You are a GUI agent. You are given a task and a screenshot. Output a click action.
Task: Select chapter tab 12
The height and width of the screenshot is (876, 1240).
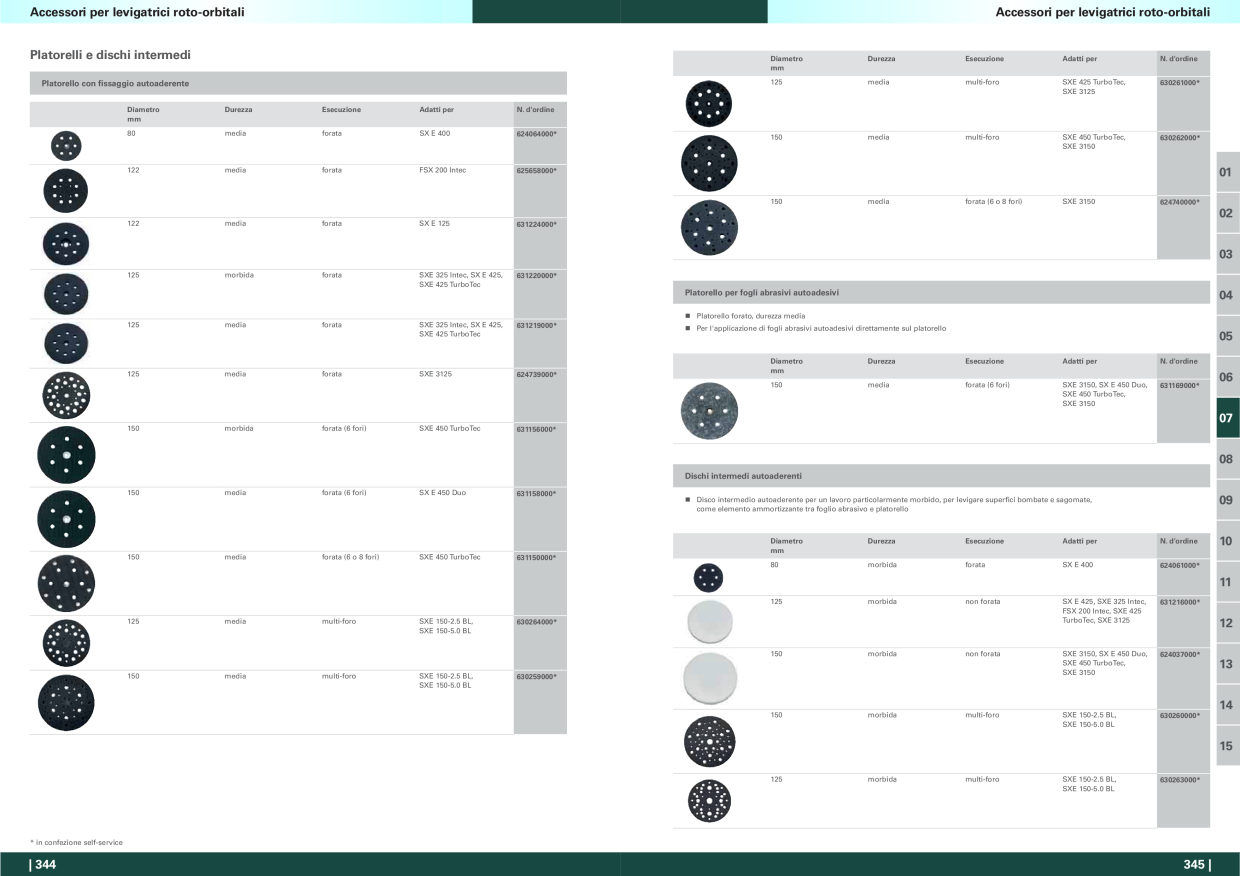1227,623
